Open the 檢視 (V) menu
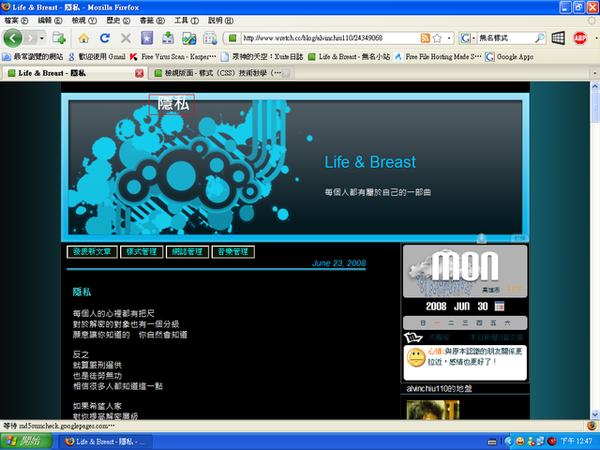Screen dimensions: 600x450 84,20
